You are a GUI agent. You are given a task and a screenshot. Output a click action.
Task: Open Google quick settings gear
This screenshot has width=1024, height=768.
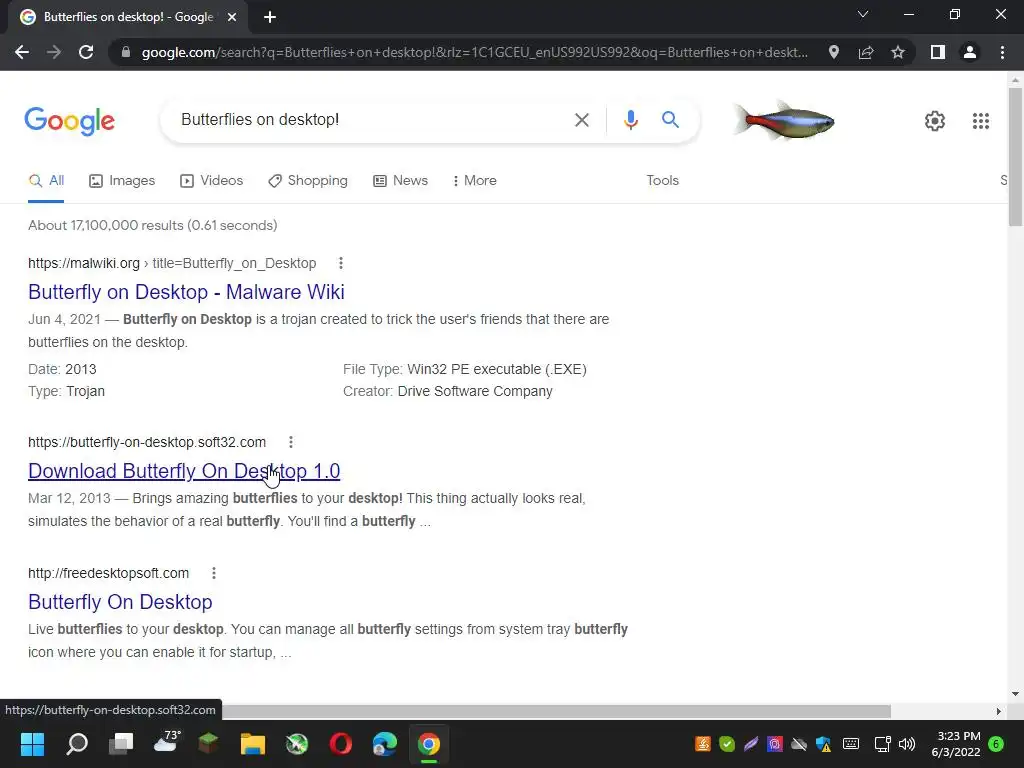[935, 121]
